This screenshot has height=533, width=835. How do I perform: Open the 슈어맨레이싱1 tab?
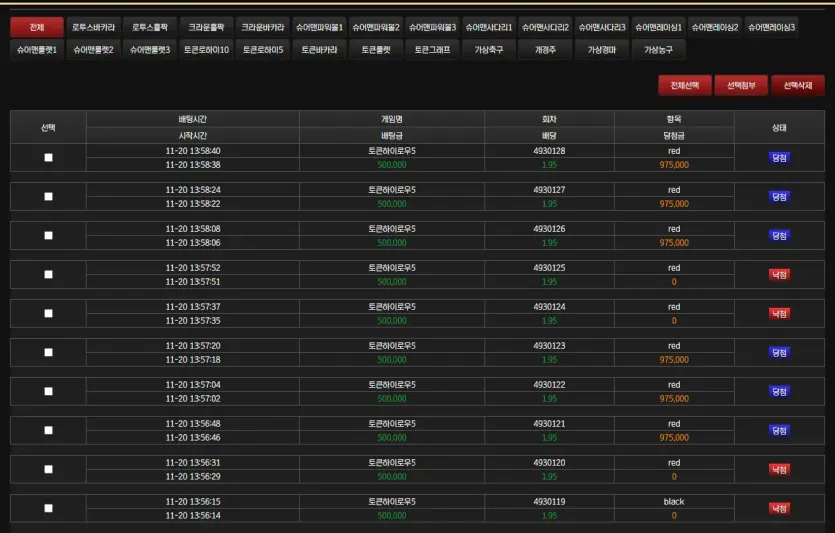pos(658,27)
